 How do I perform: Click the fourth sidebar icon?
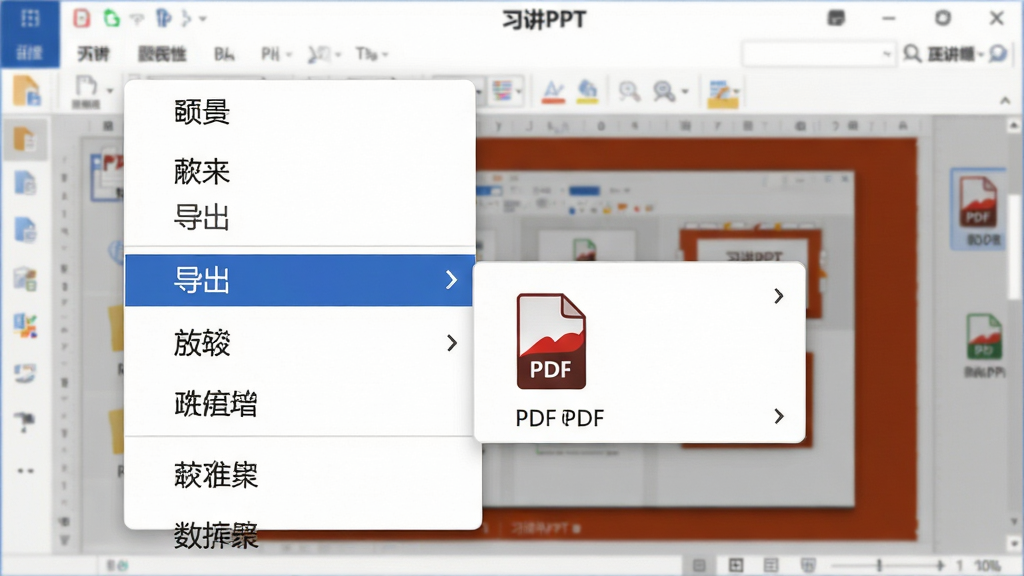[x=25, y=279]
